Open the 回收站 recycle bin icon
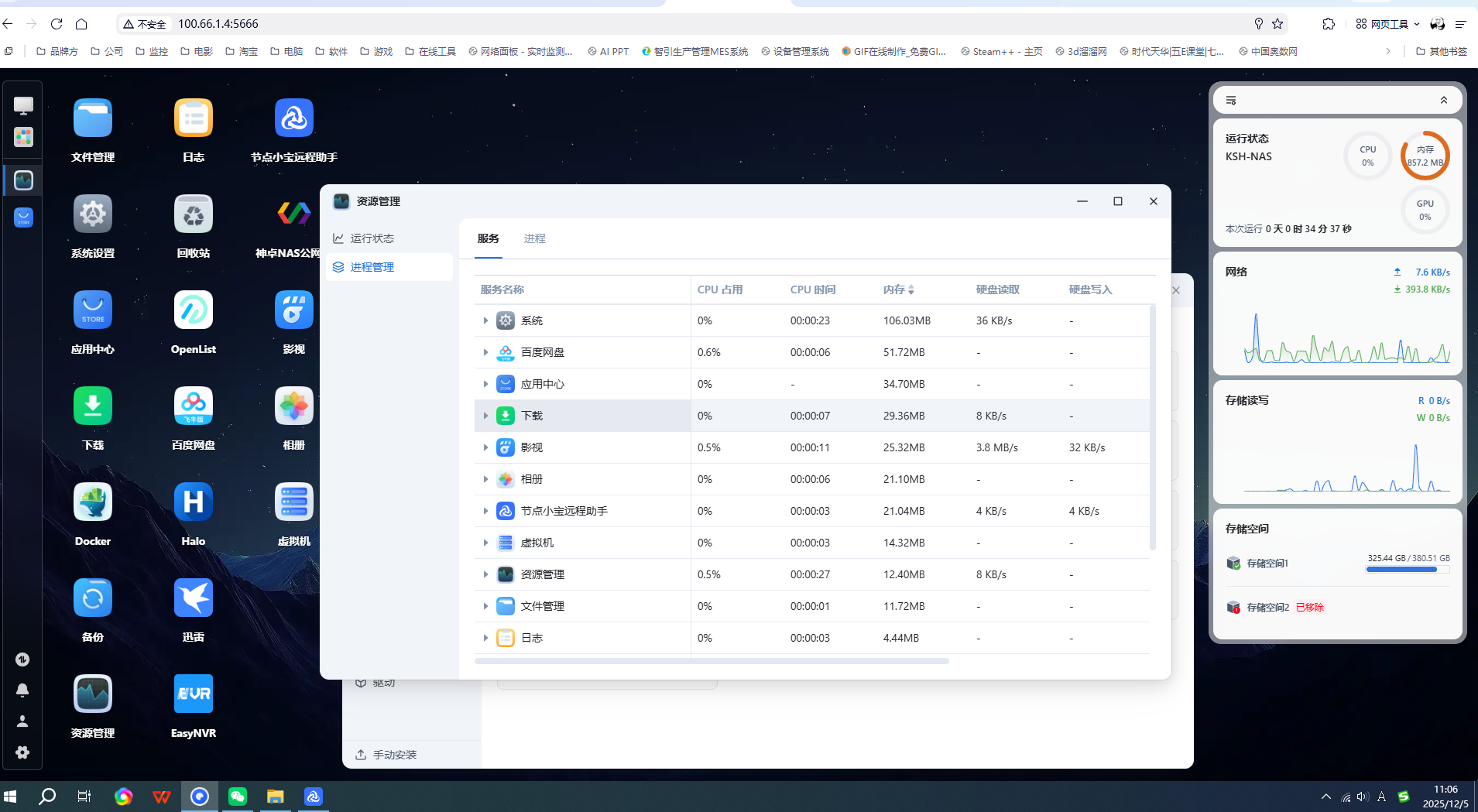The image size is (1478, 812). point(194,214)
